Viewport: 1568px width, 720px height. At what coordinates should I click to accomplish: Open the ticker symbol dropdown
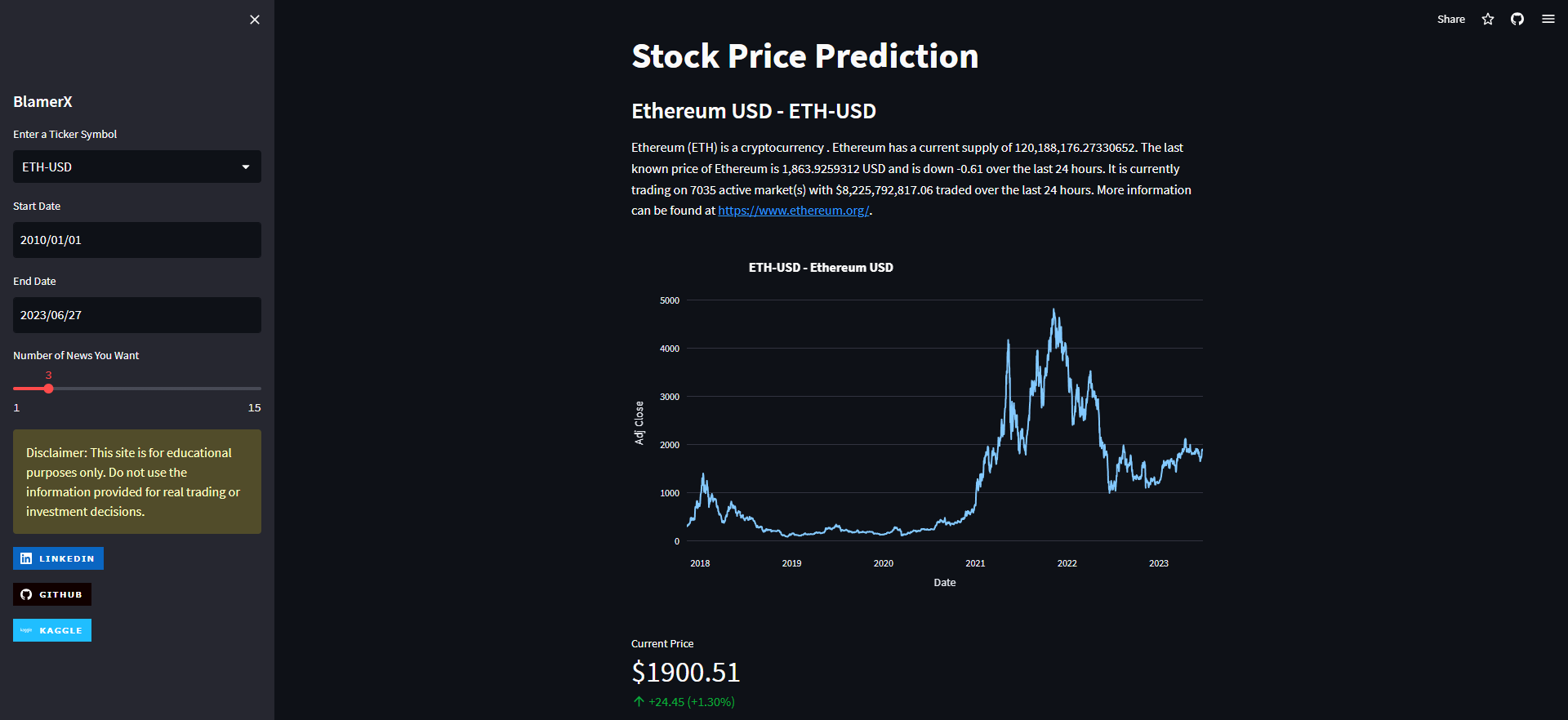pos(136,167)
